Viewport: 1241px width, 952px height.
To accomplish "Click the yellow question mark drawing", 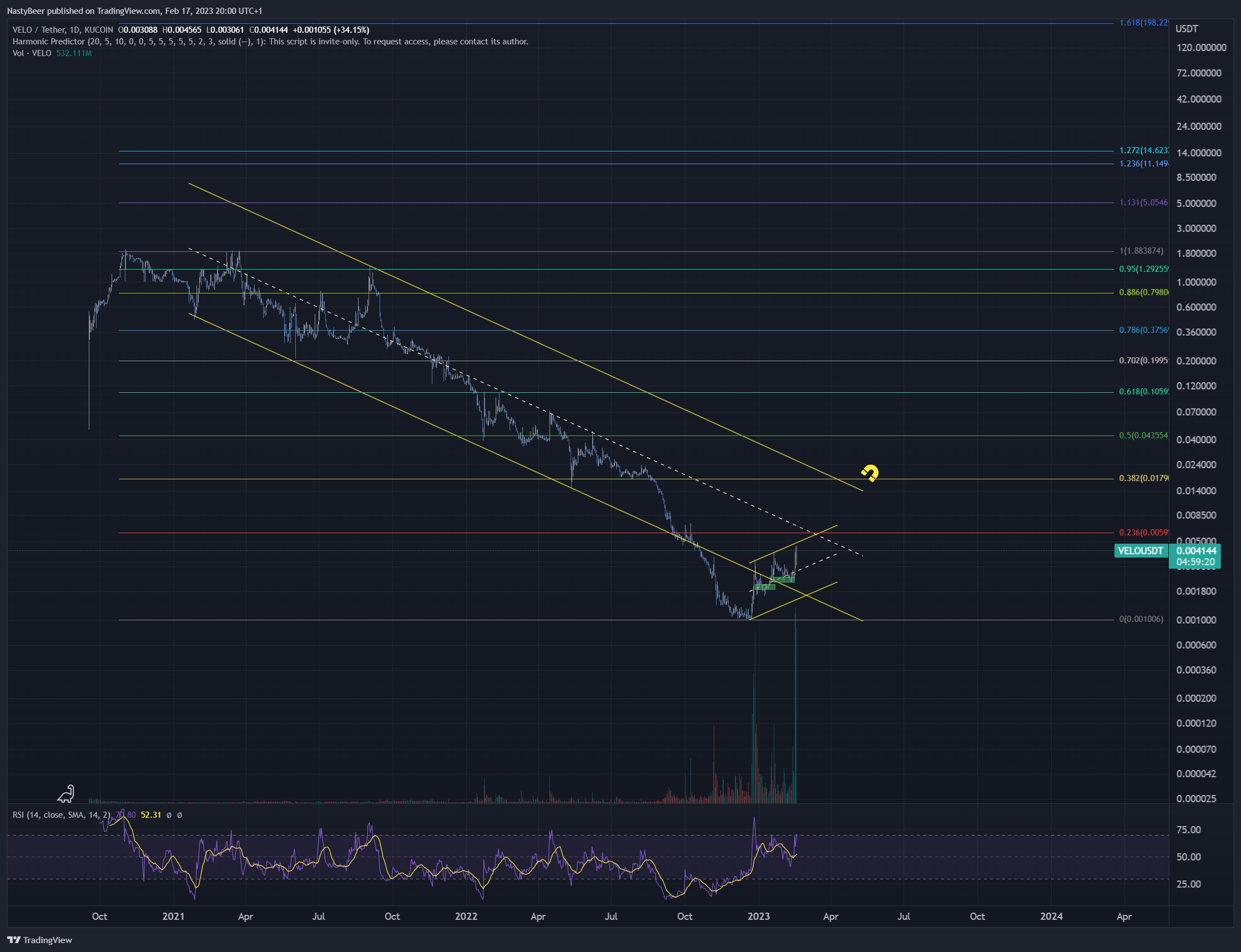I will pos(870,473).
